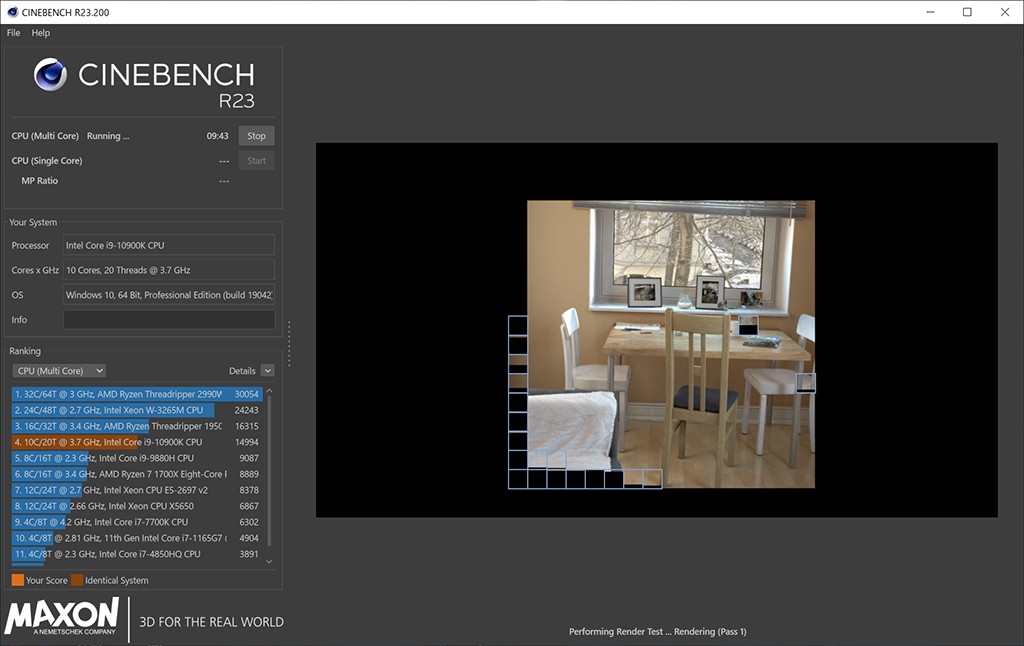This screenshot has height=646, width=1024.
Task: Maximize the Cinebench window
Action: (x=967, y=12)
